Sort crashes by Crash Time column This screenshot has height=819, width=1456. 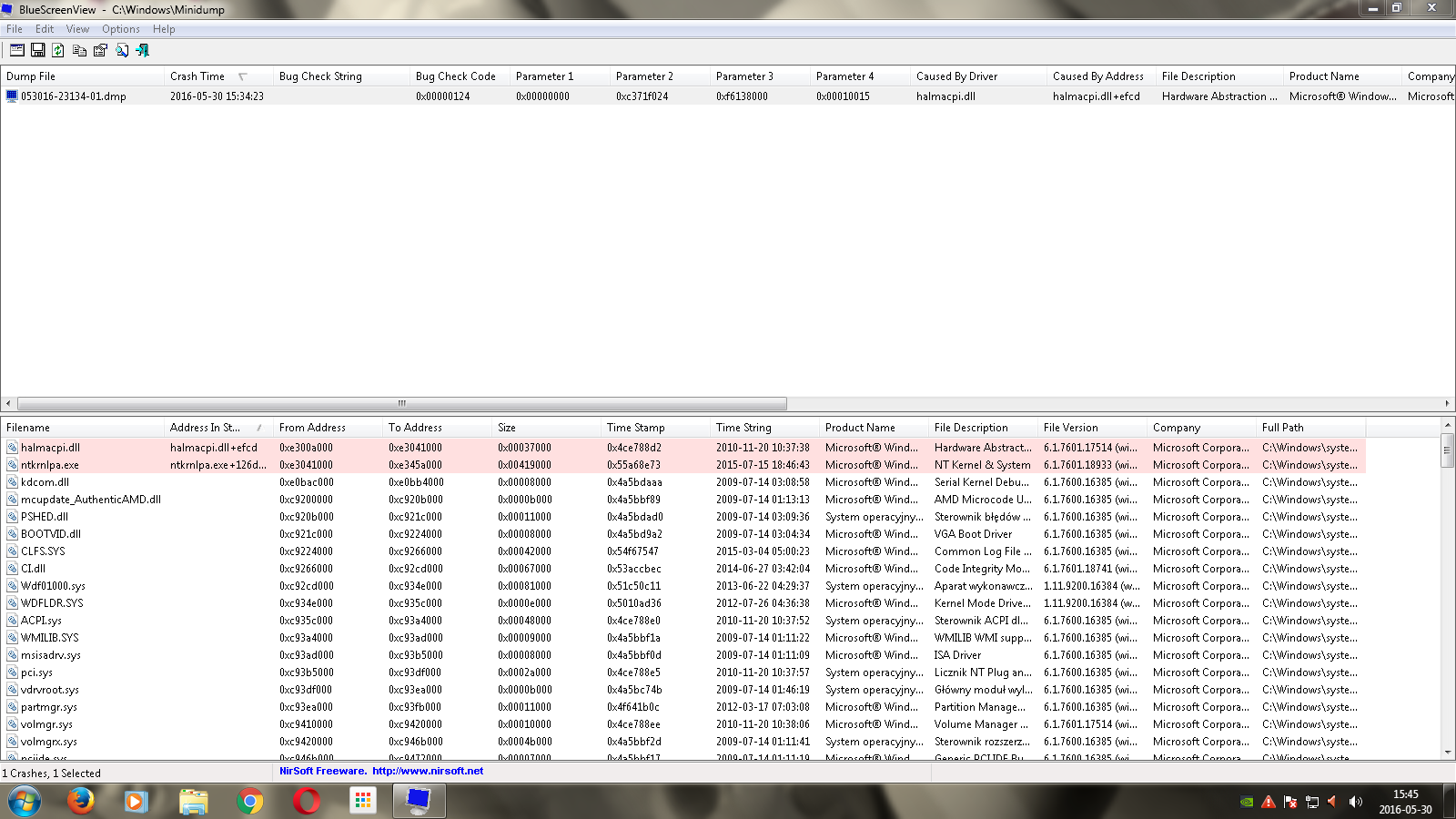point(197,76)
